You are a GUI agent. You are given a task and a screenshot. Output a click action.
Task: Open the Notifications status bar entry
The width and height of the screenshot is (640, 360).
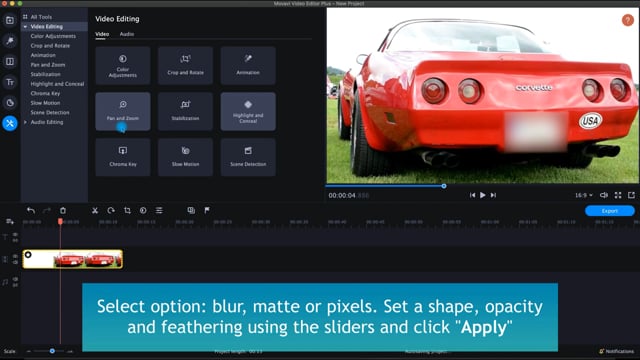tap(616, 351)
